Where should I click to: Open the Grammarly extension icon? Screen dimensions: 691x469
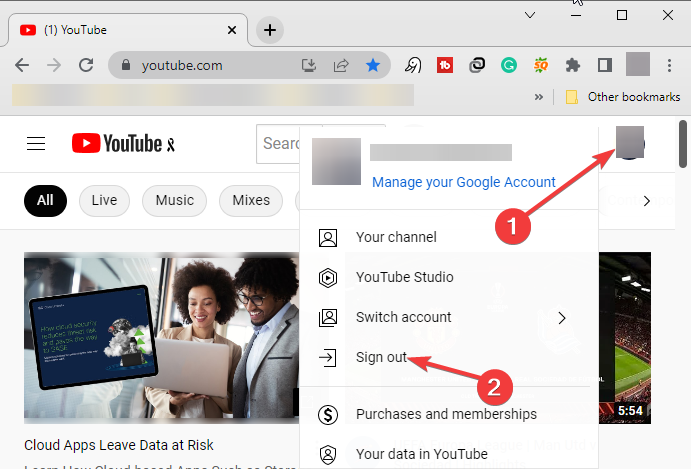coord(509,65)
